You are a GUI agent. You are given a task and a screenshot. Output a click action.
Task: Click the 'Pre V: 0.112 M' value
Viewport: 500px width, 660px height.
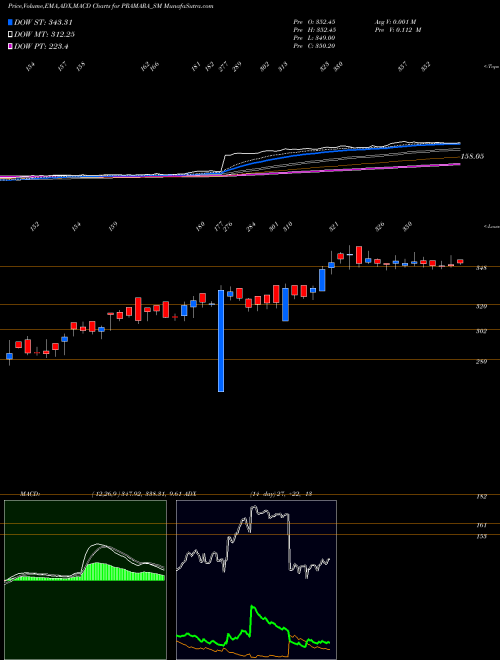[x=397, y=30]
